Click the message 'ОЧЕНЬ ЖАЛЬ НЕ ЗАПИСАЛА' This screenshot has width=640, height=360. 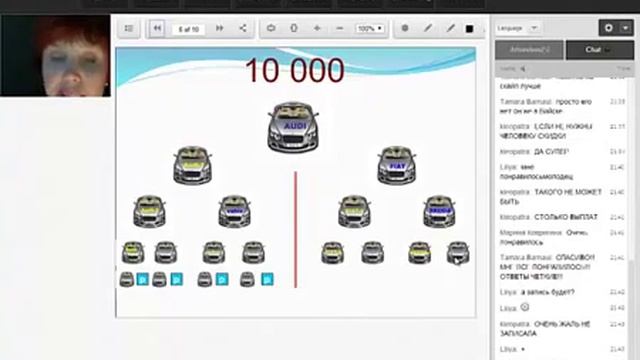pos(545,329)
